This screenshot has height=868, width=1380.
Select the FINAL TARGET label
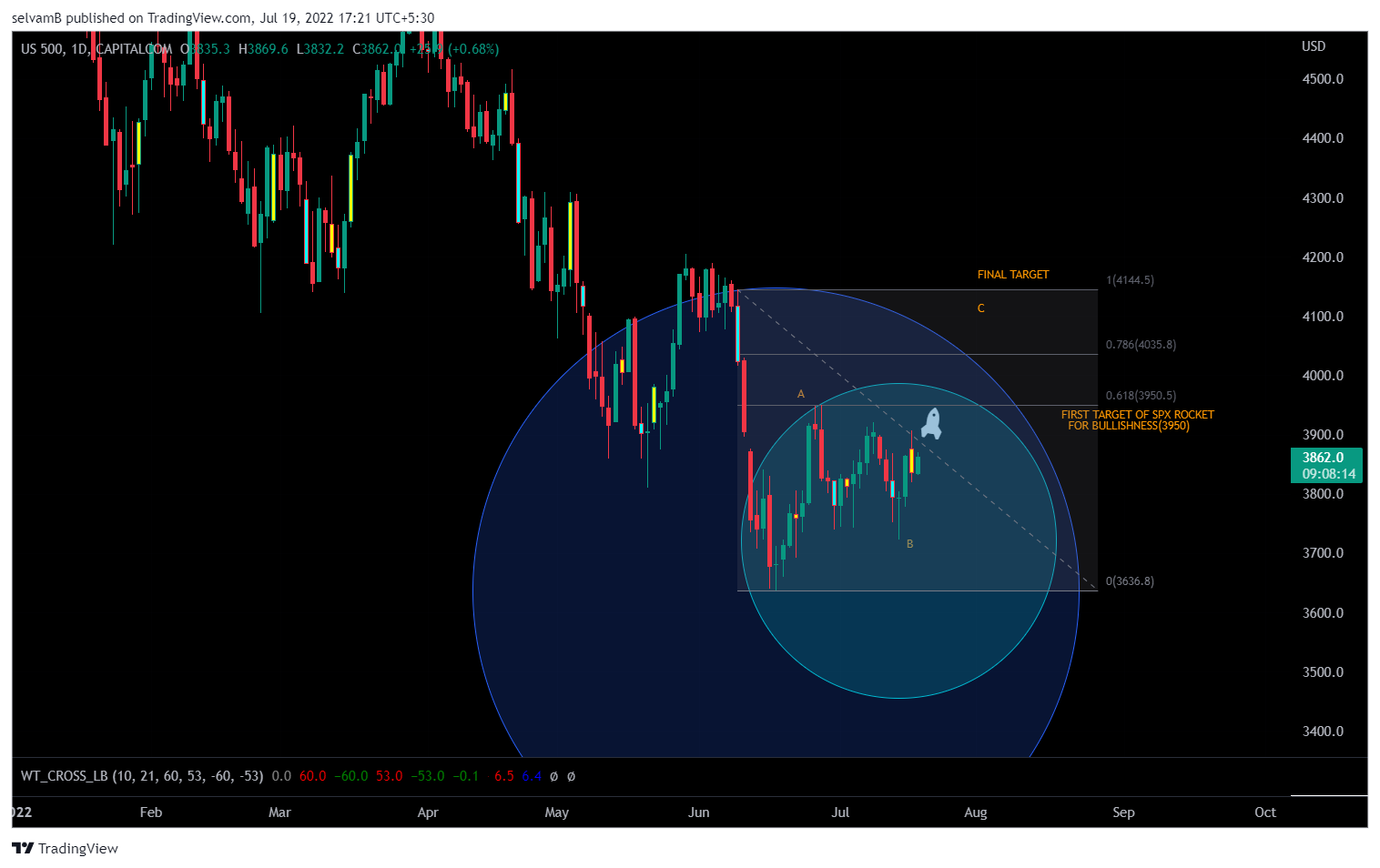click(x=1013, y=274)
